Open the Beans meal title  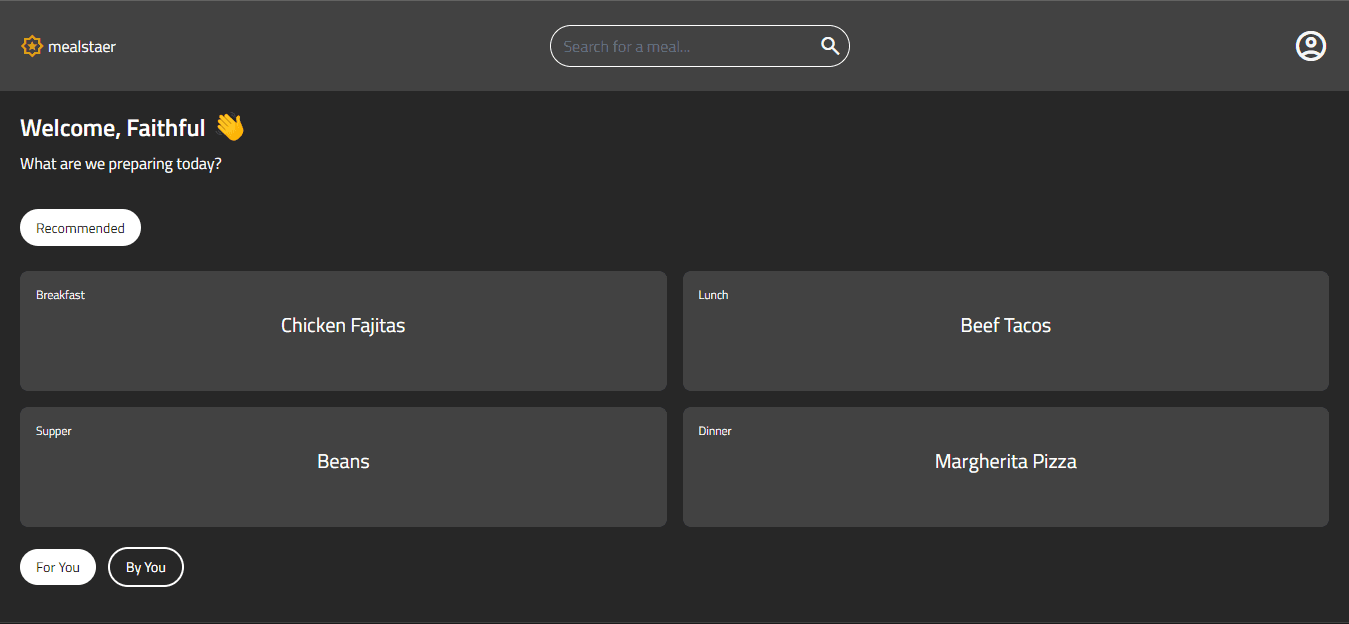(343, 461)
